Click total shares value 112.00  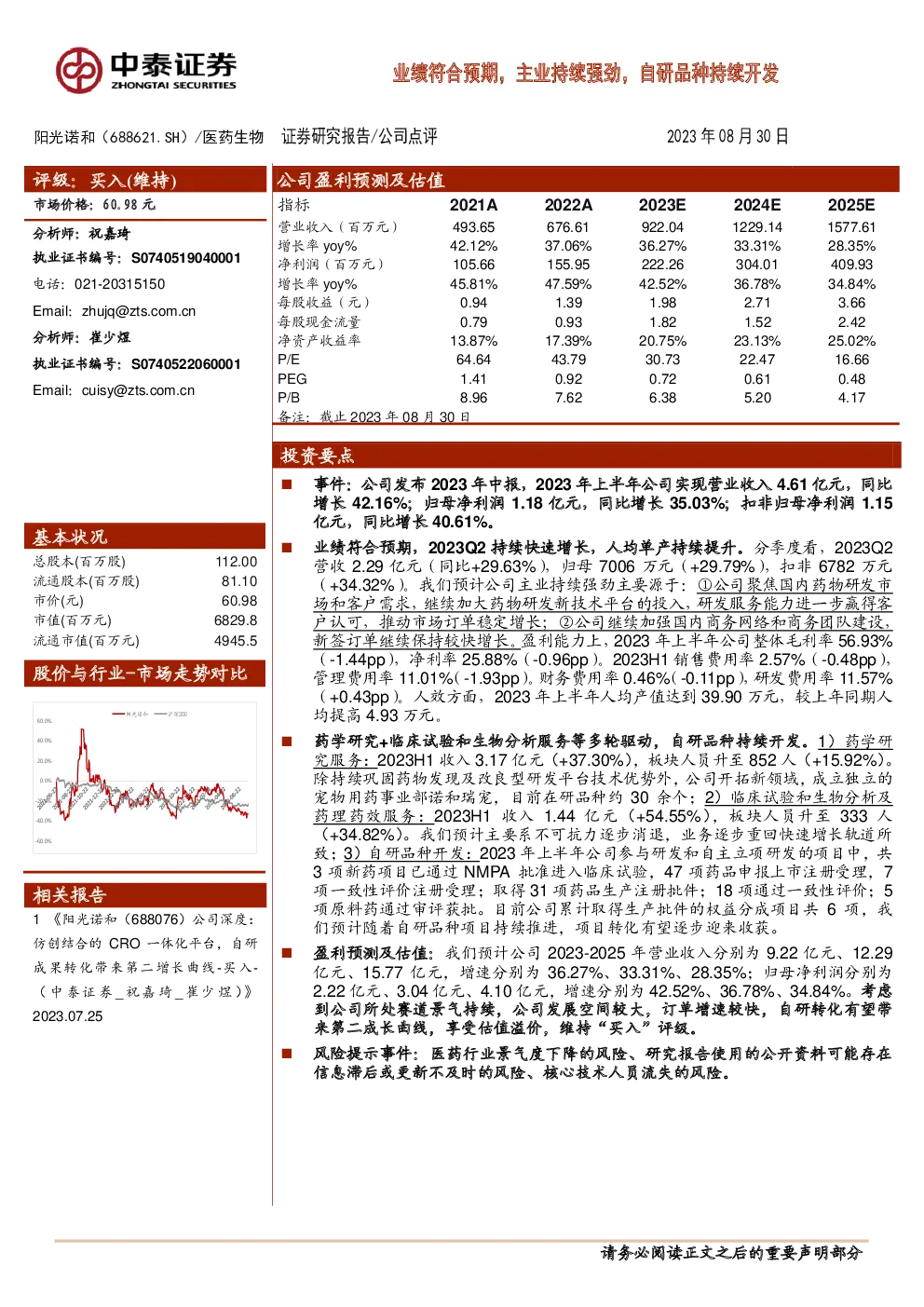[236, 562]
